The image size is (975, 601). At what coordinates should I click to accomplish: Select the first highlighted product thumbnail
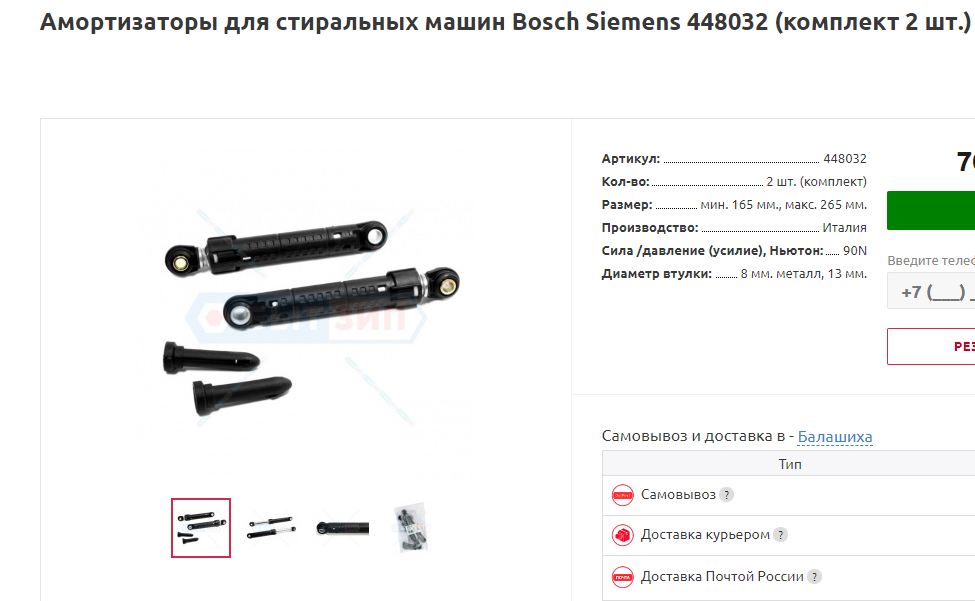201,528
